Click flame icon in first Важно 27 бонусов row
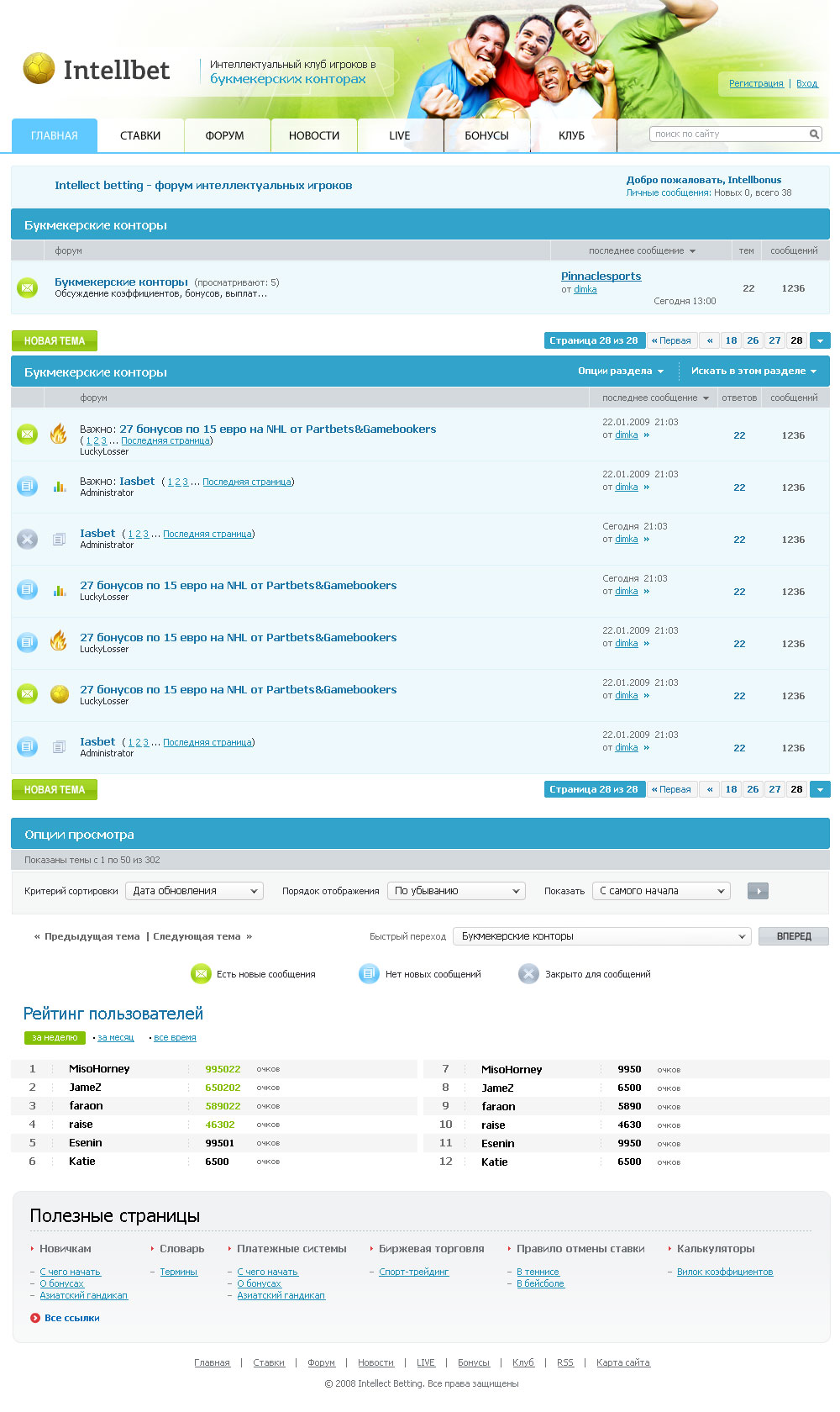Image resolution: width=840 pixels, height=1412 pixels. click(58, 434)
